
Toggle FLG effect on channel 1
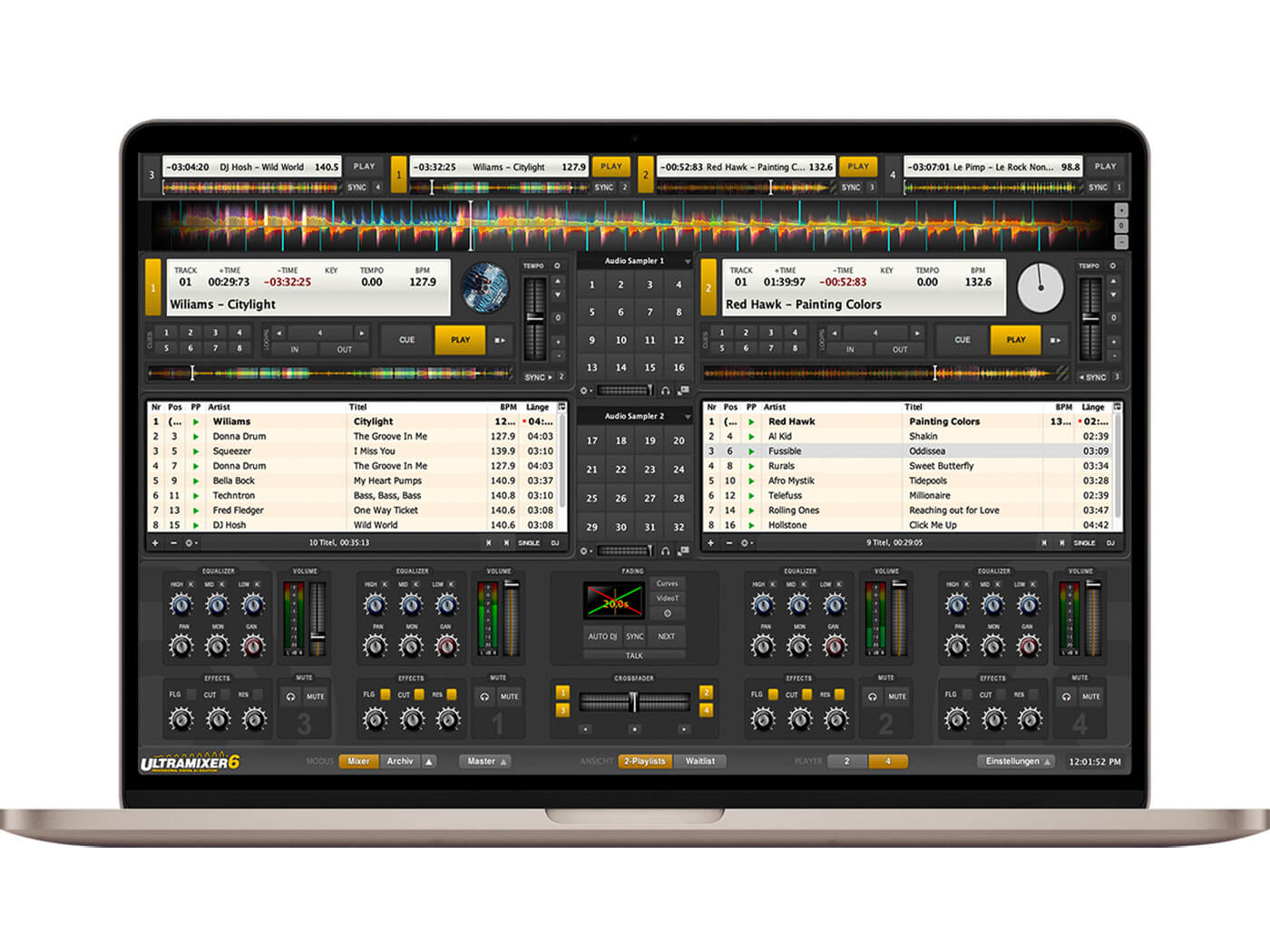pos(385,695)
